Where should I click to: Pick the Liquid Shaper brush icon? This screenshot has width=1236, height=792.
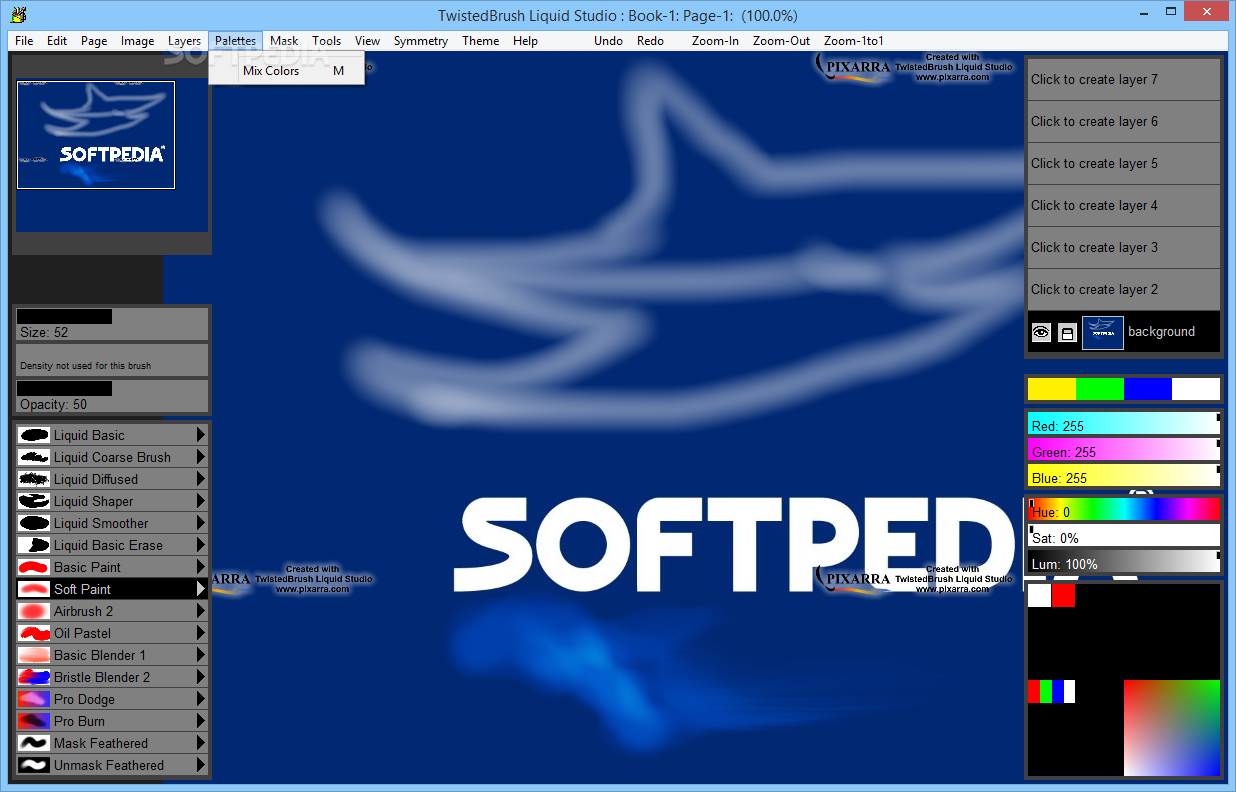tap(34, 501)
